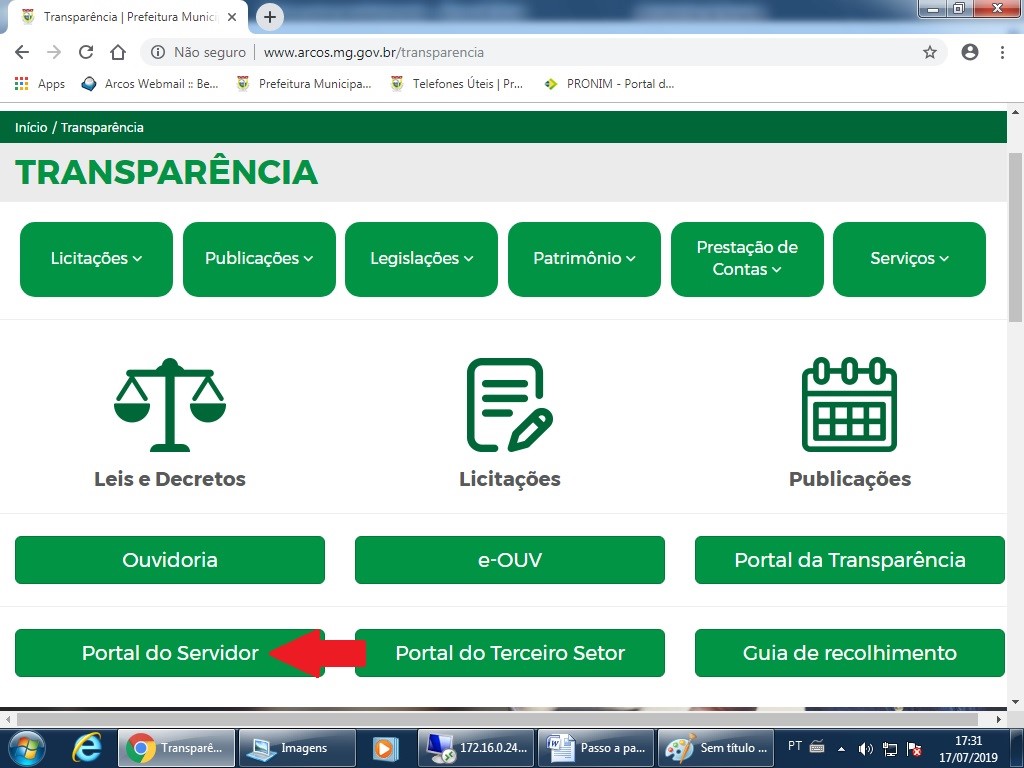Open the Arcos Webmail bookmark
The height and width of the screenshot is (768, 1024).
[x=150, y=84]
